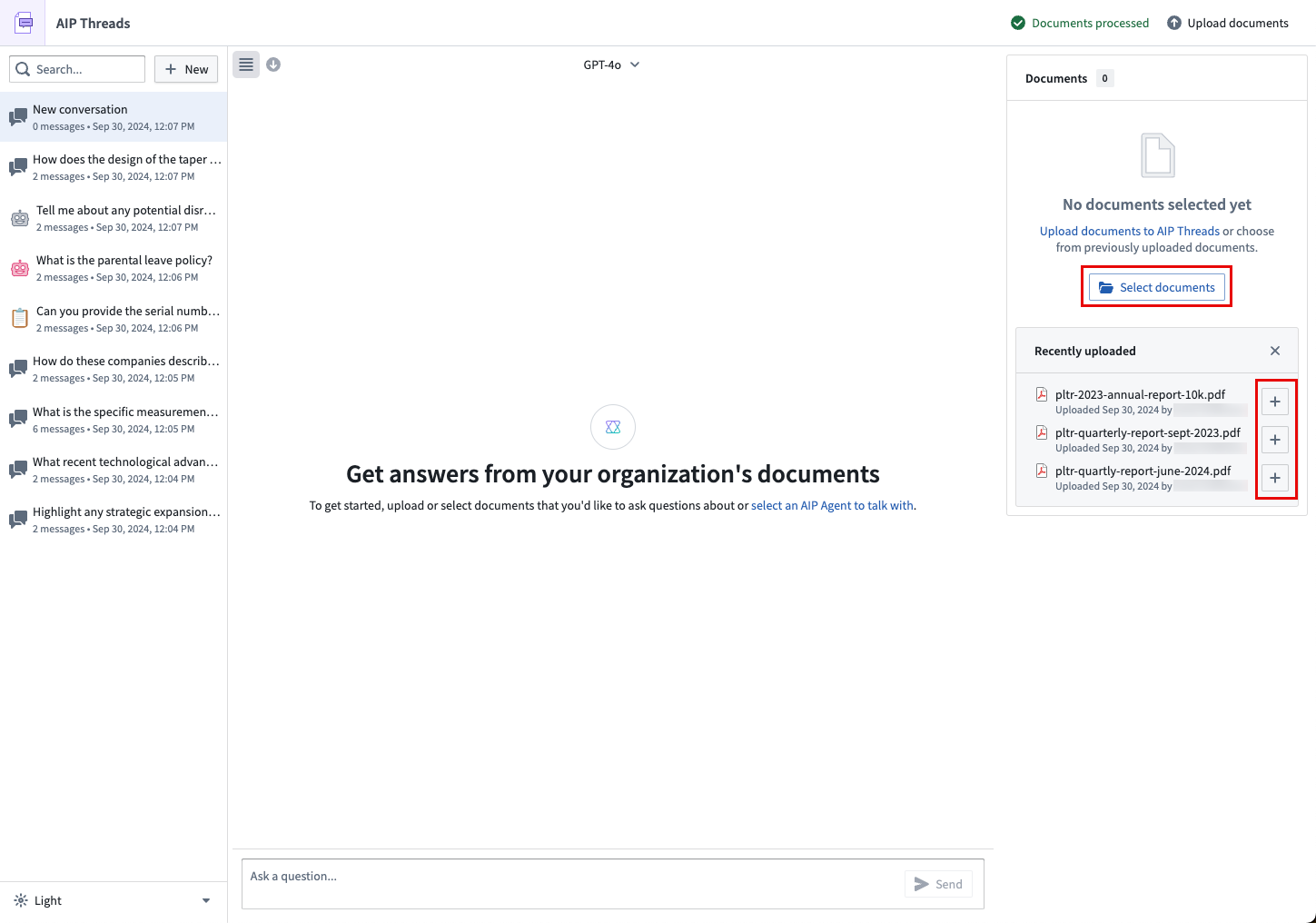Start a New conversation with New button
Viewport: 1316px width, 923px height.
(x=186, y=69)
